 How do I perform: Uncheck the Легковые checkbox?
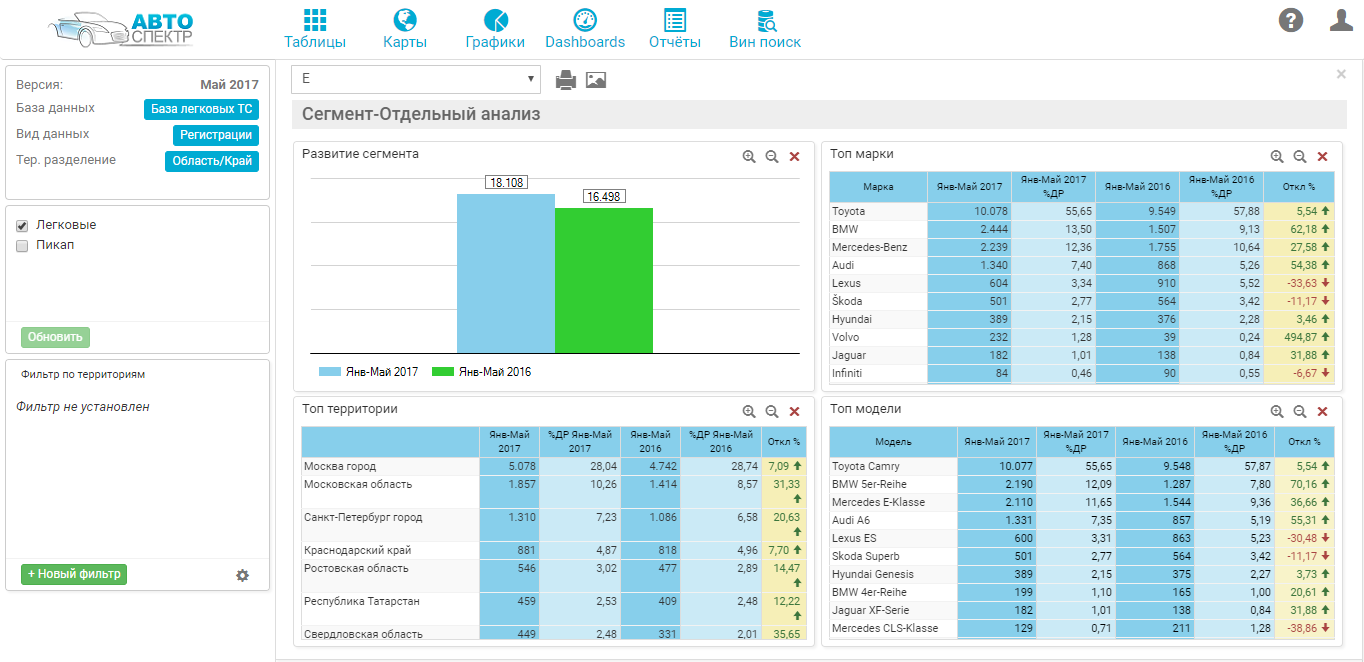tap(21, 225)
